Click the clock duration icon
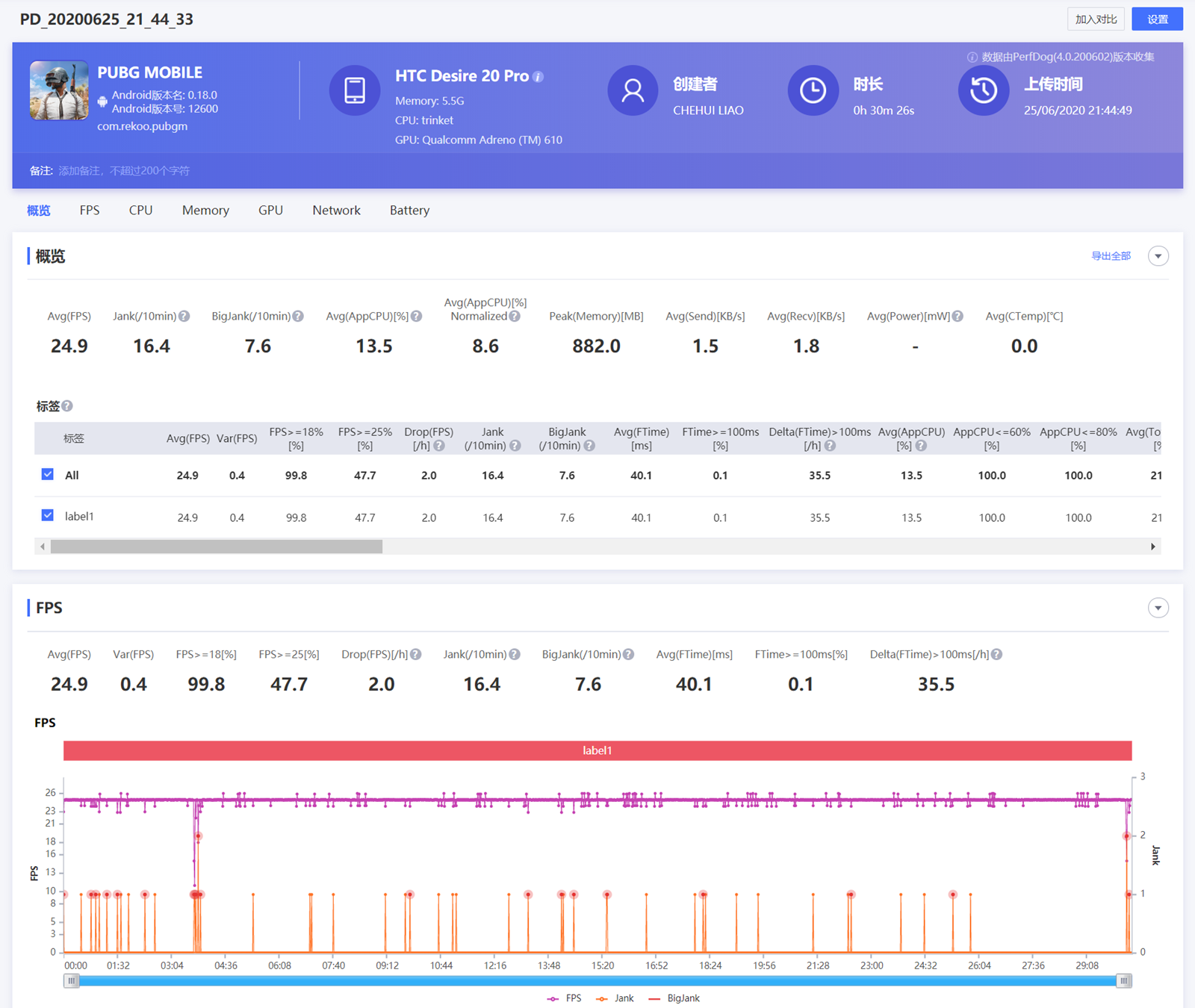 813,90
